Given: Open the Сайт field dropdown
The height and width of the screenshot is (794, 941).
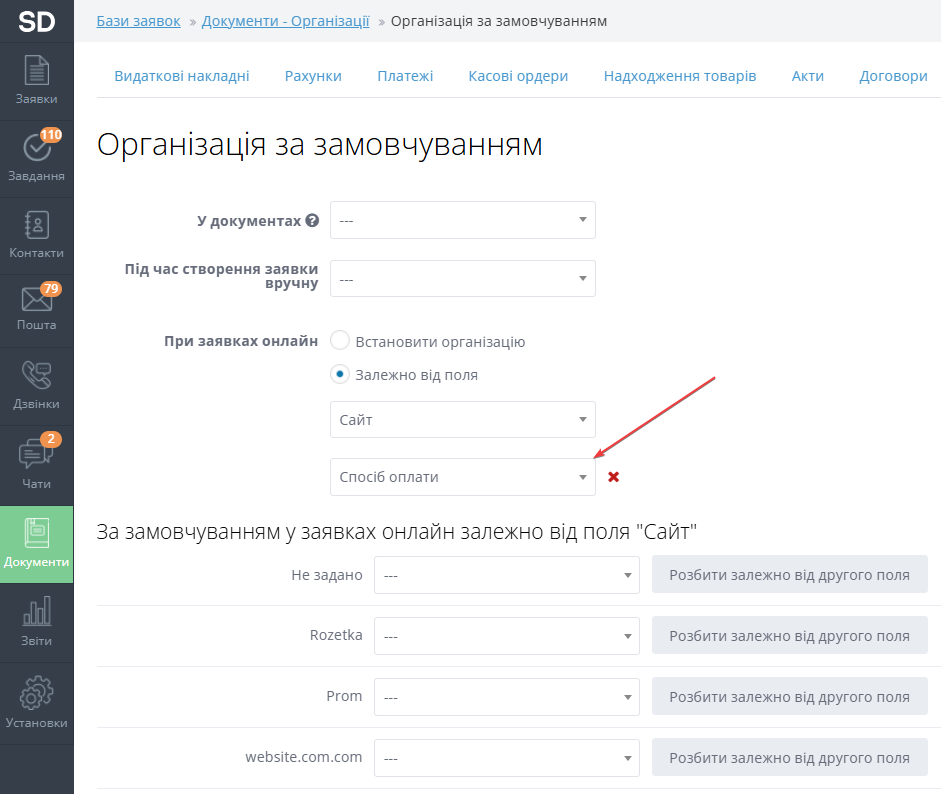Looking at the screenshot, I should pos(462,420).
